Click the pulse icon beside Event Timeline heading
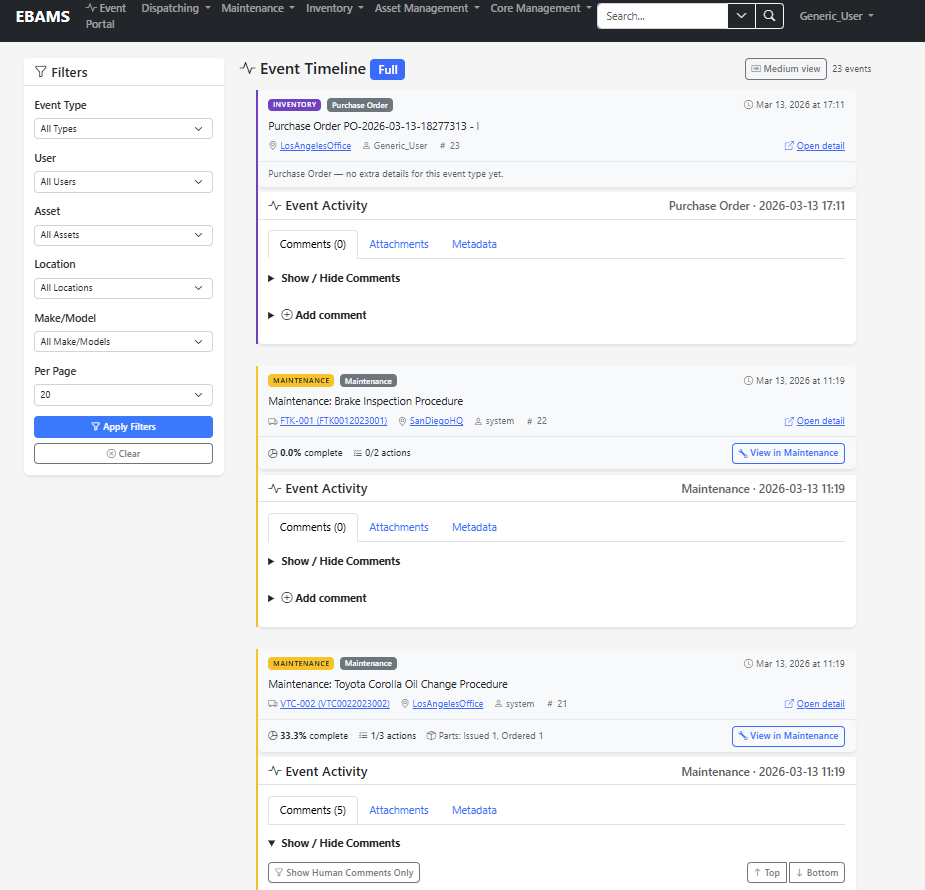This screenshot has width=925, height=890. click(247, 68)
